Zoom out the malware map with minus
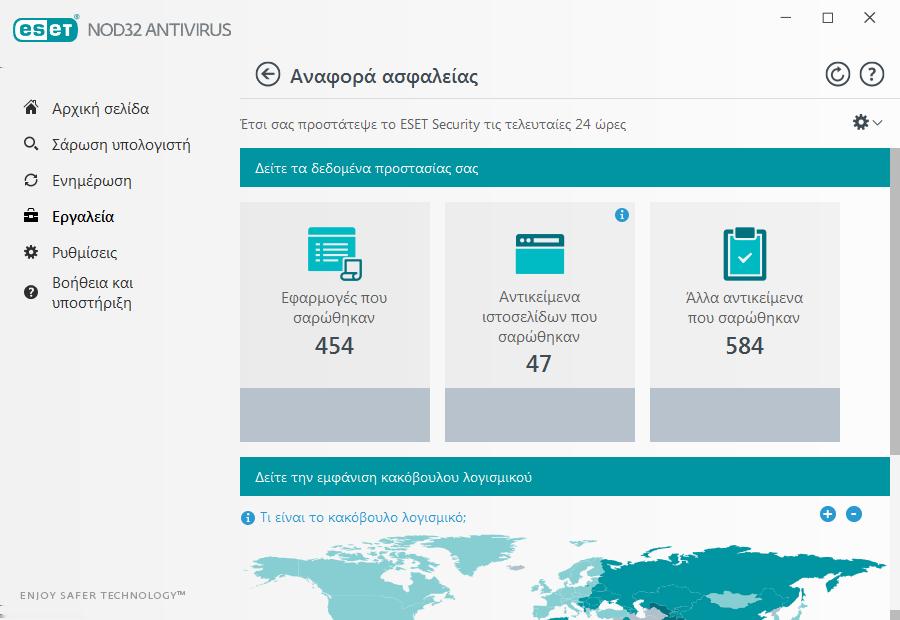The width and height of the screenshot is (900, 620). click(x=854, y=514)
